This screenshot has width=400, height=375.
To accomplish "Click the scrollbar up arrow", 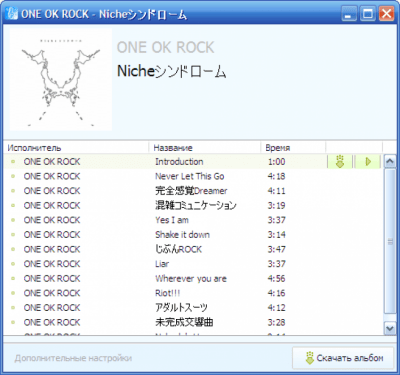I will [x=390, y=162].
